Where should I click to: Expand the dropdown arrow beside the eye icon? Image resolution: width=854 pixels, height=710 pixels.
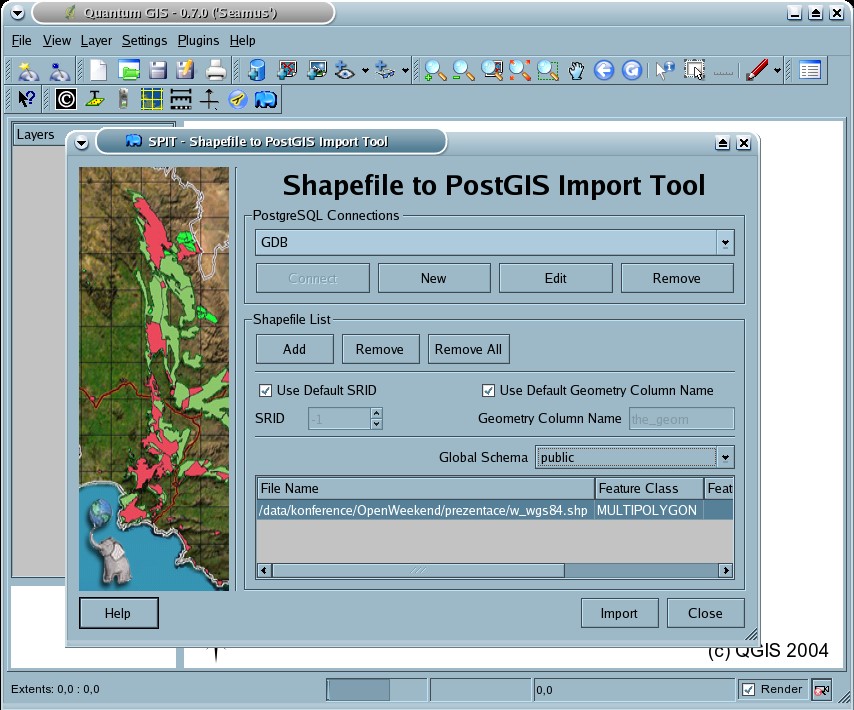point(365,70)
